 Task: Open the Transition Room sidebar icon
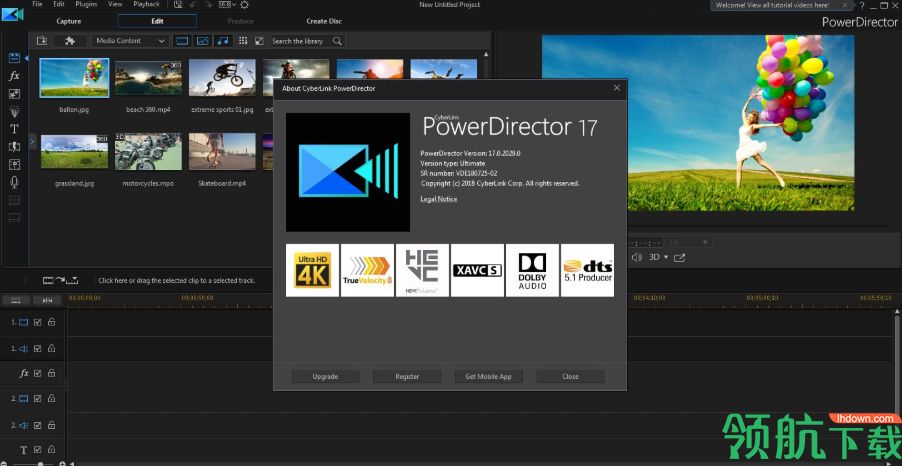click(14, 147)
